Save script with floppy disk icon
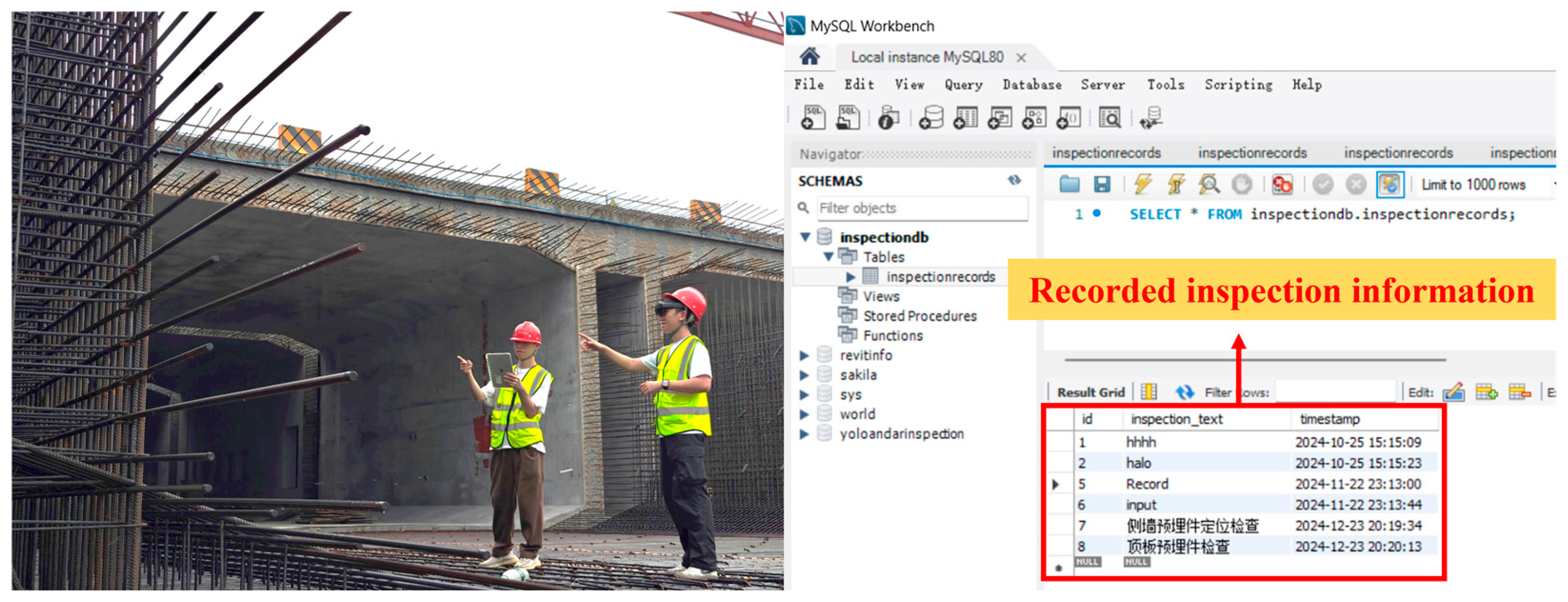Screen dimensions: 1568x602 [x=1101, y=185]
